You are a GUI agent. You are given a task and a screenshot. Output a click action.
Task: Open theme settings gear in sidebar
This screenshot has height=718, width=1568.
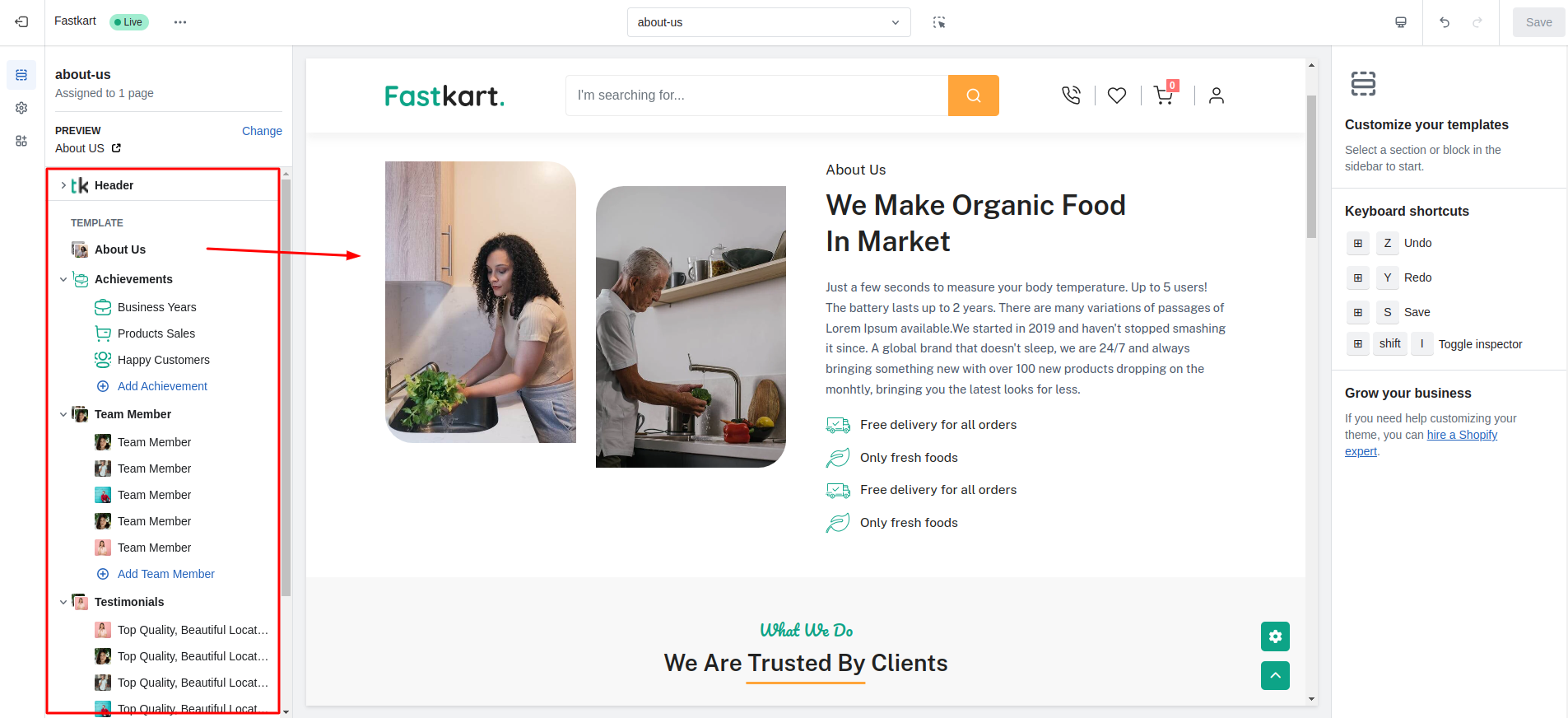(x=21, y=108)
